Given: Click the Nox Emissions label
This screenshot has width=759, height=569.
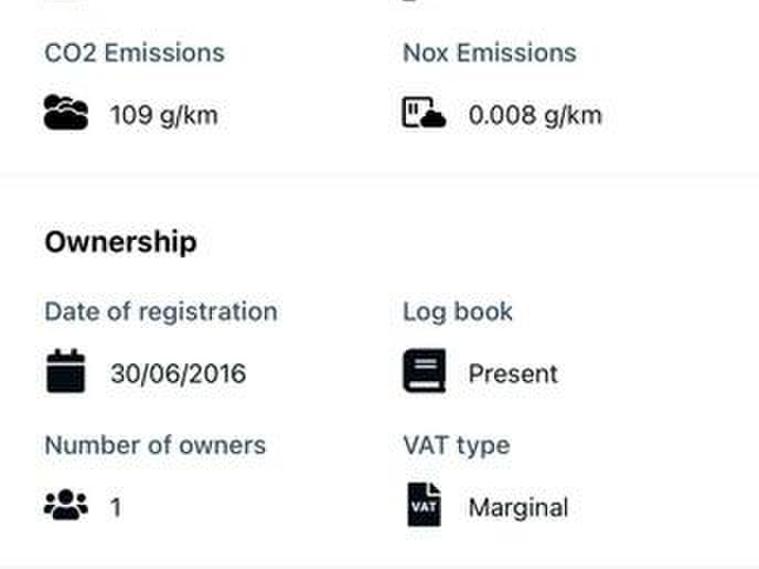Looking at the screenshot, I should point(489,53).
